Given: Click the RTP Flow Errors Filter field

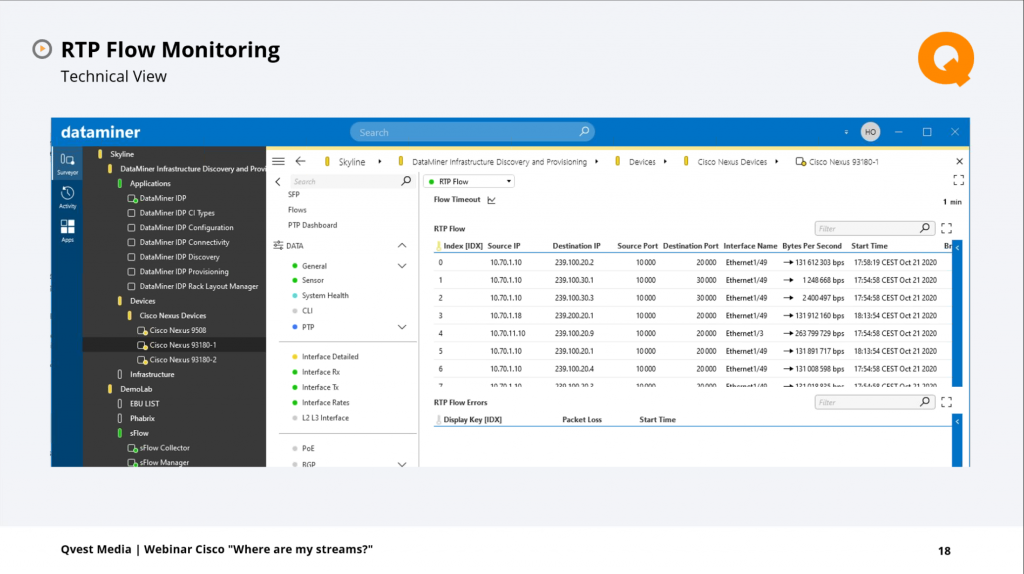Looking at the screenshot, I should (874, 402).
